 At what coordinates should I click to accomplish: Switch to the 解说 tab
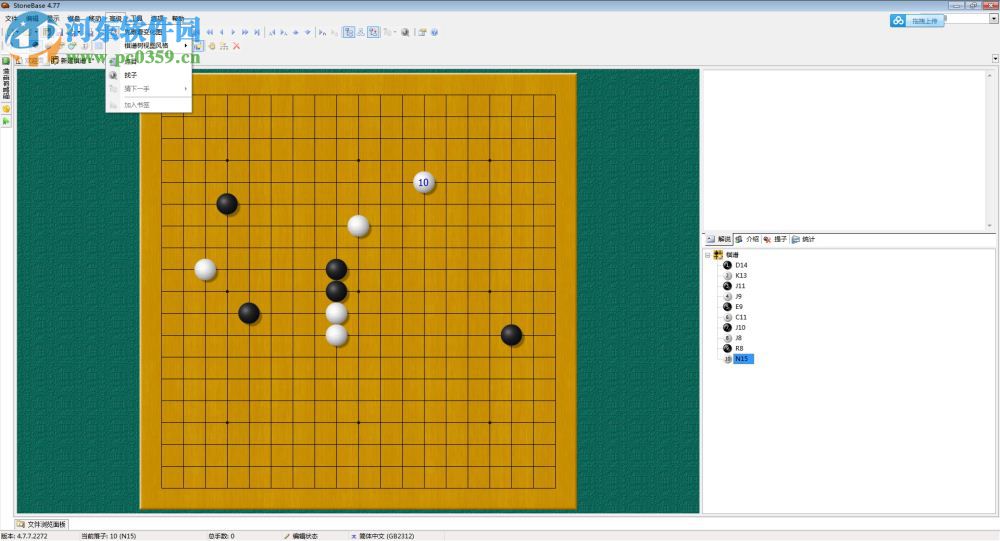point(719,239)
